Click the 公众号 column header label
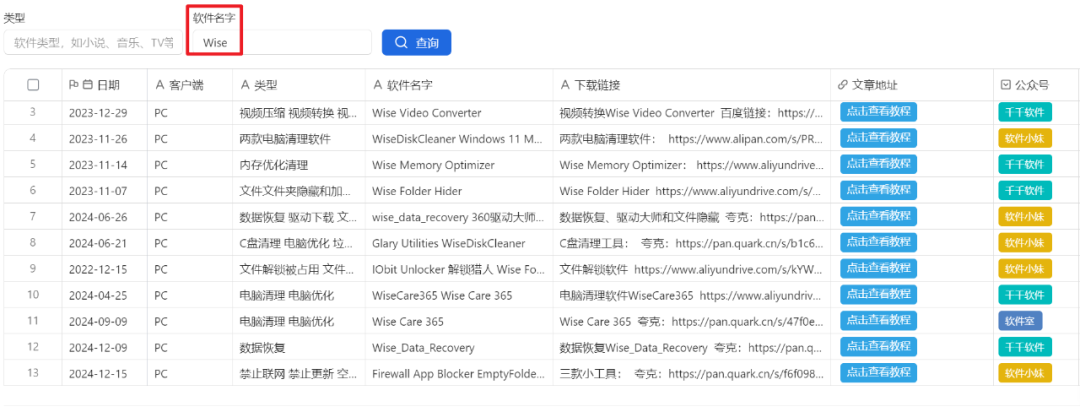Image resolution: width=1080 pixels, height=412 pixels. tap(1032, 85)
